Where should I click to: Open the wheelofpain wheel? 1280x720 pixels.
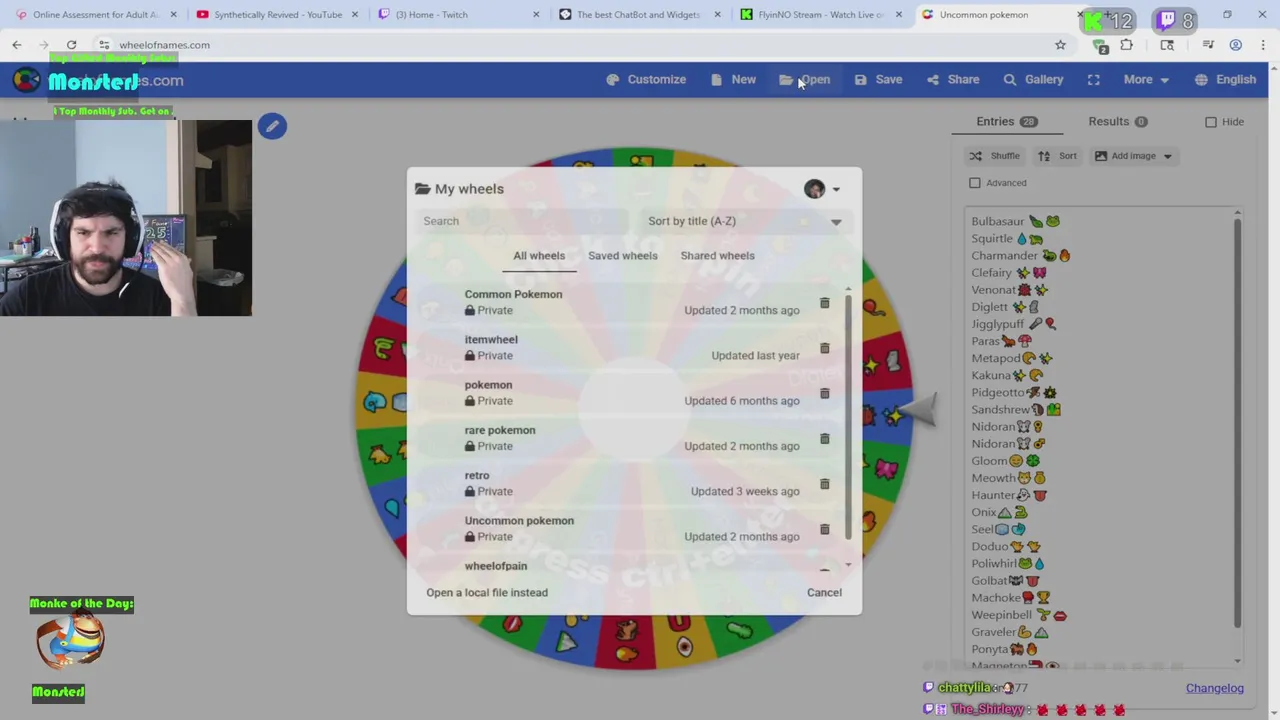[496, 566]
